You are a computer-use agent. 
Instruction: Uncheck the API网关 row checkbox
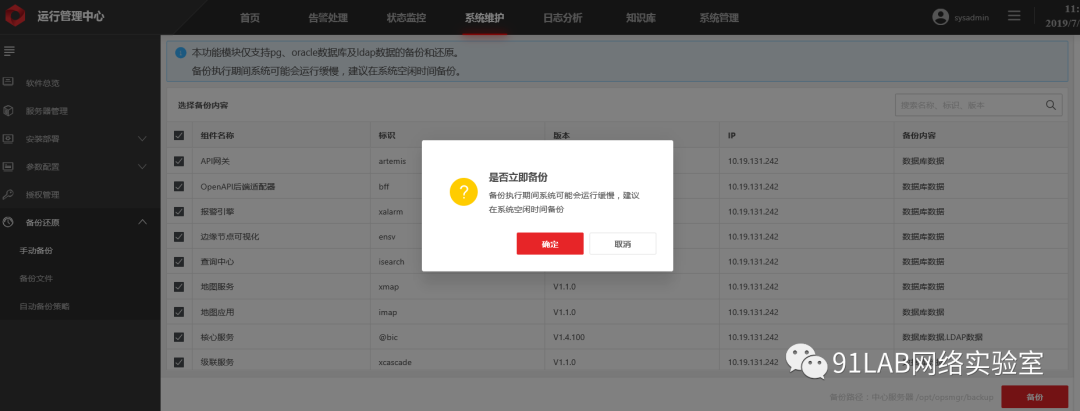(x=179, y=161)
